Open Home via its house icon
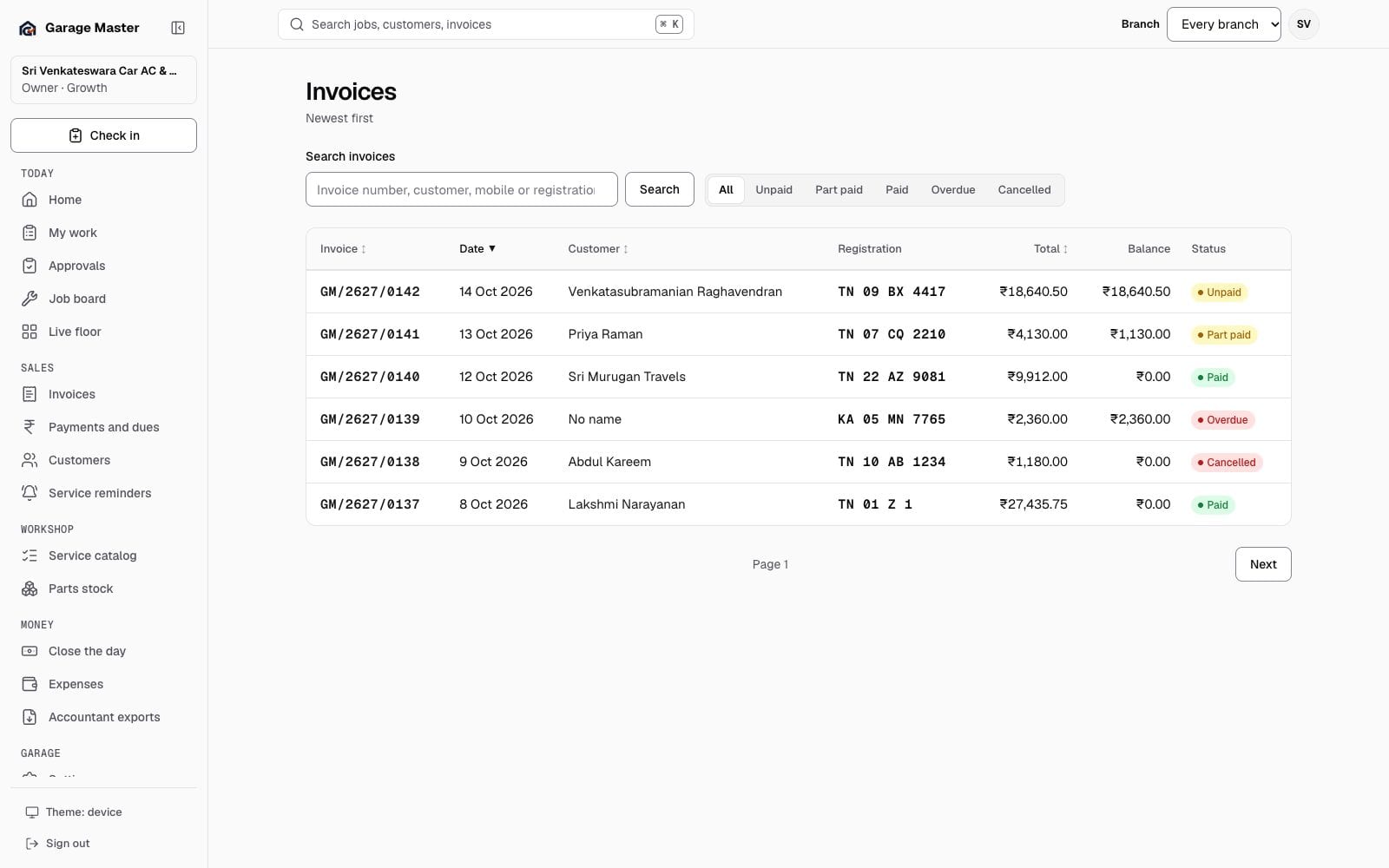 (x=30, y=200)
